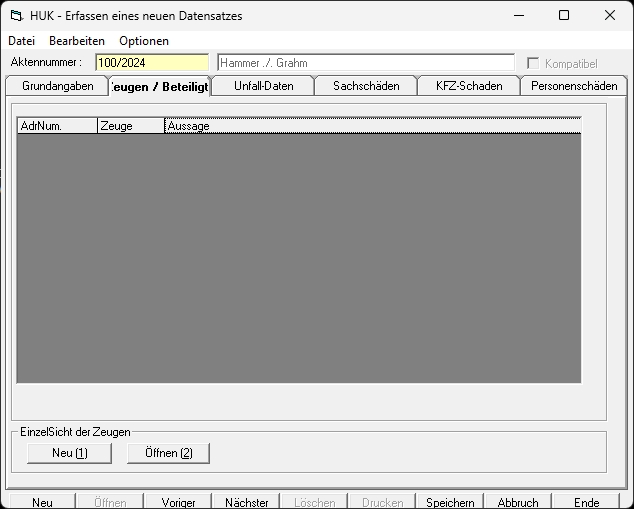Click the AdrNum. column header
Viewport: 634px width, 509px height.
click(57, 126)
